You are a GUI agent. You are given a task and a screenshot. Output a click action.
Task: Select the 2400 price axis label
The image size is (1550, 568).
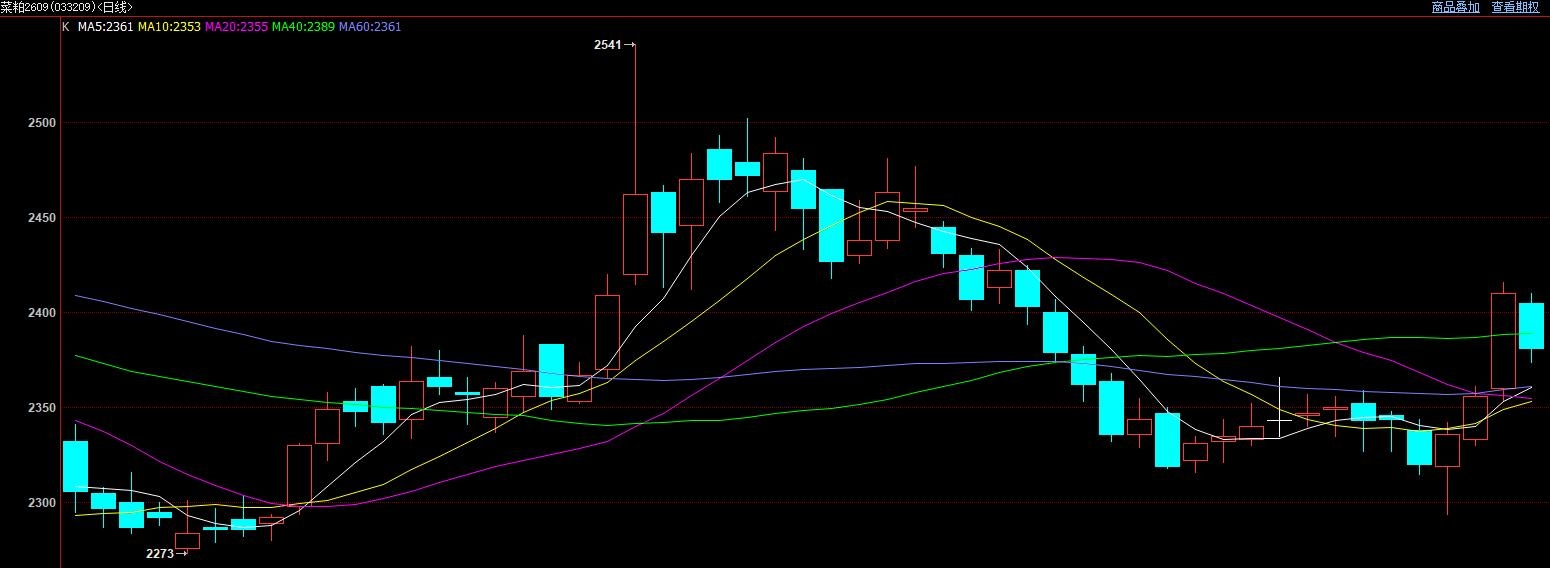pyautogui.click(x=41, y=313)
